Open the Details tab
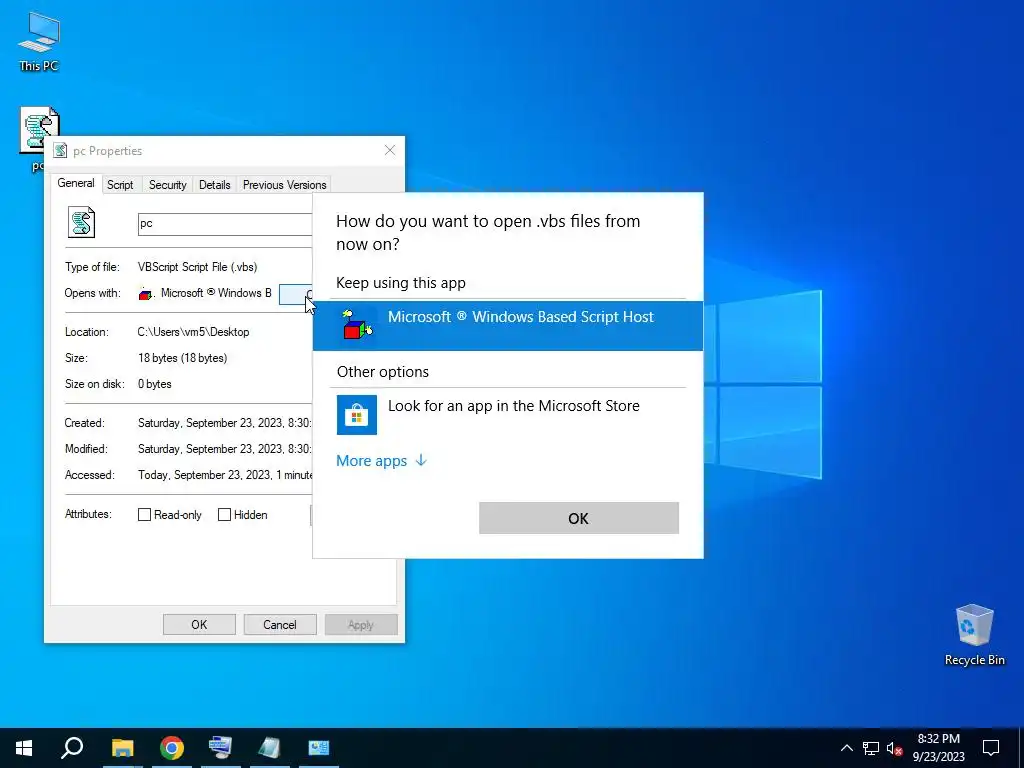The image size is (1024, 768). pyautogui.click(x=215, y=185)
